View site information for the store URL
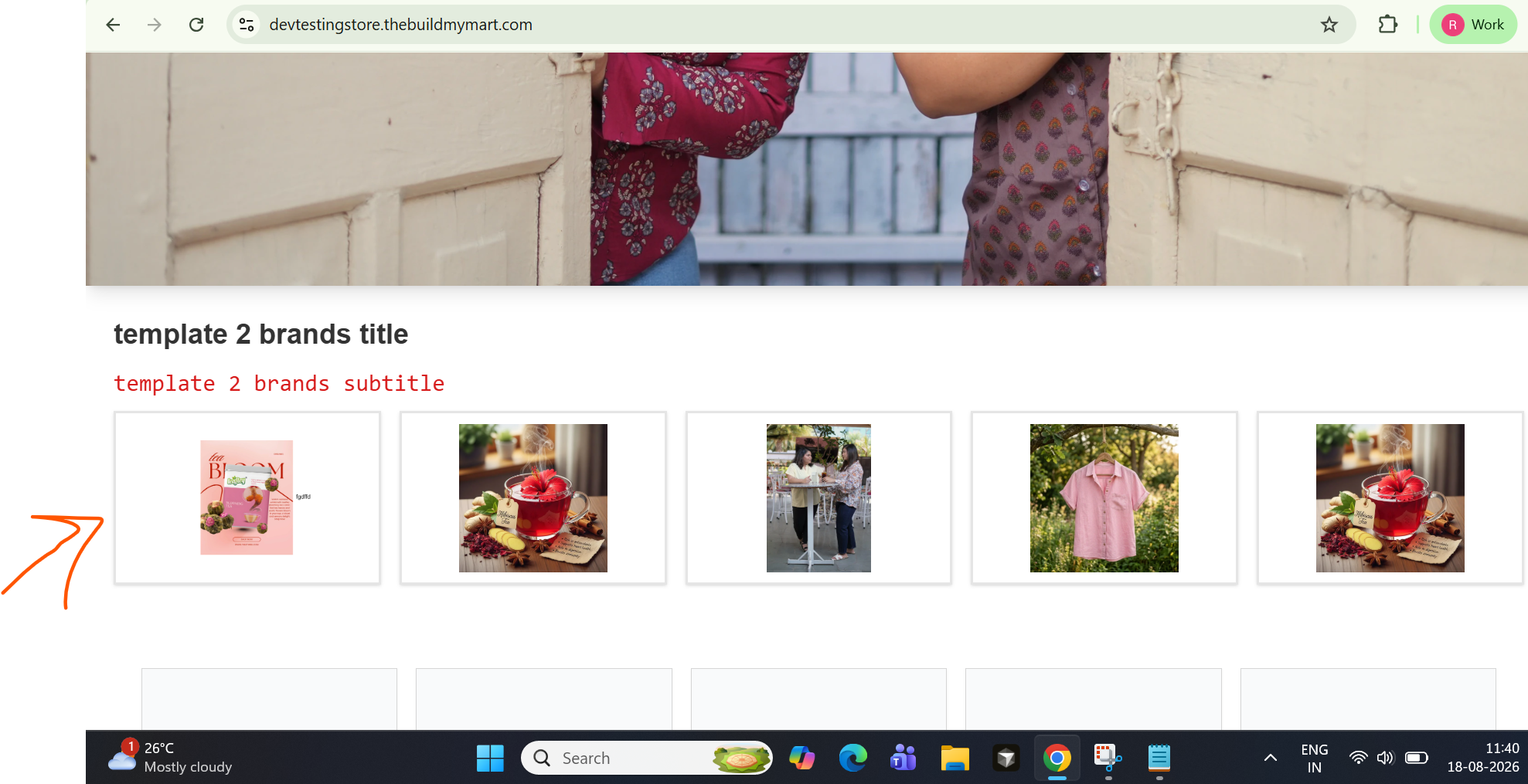Screen dimensions: 1528x784 tap(247, 25)
